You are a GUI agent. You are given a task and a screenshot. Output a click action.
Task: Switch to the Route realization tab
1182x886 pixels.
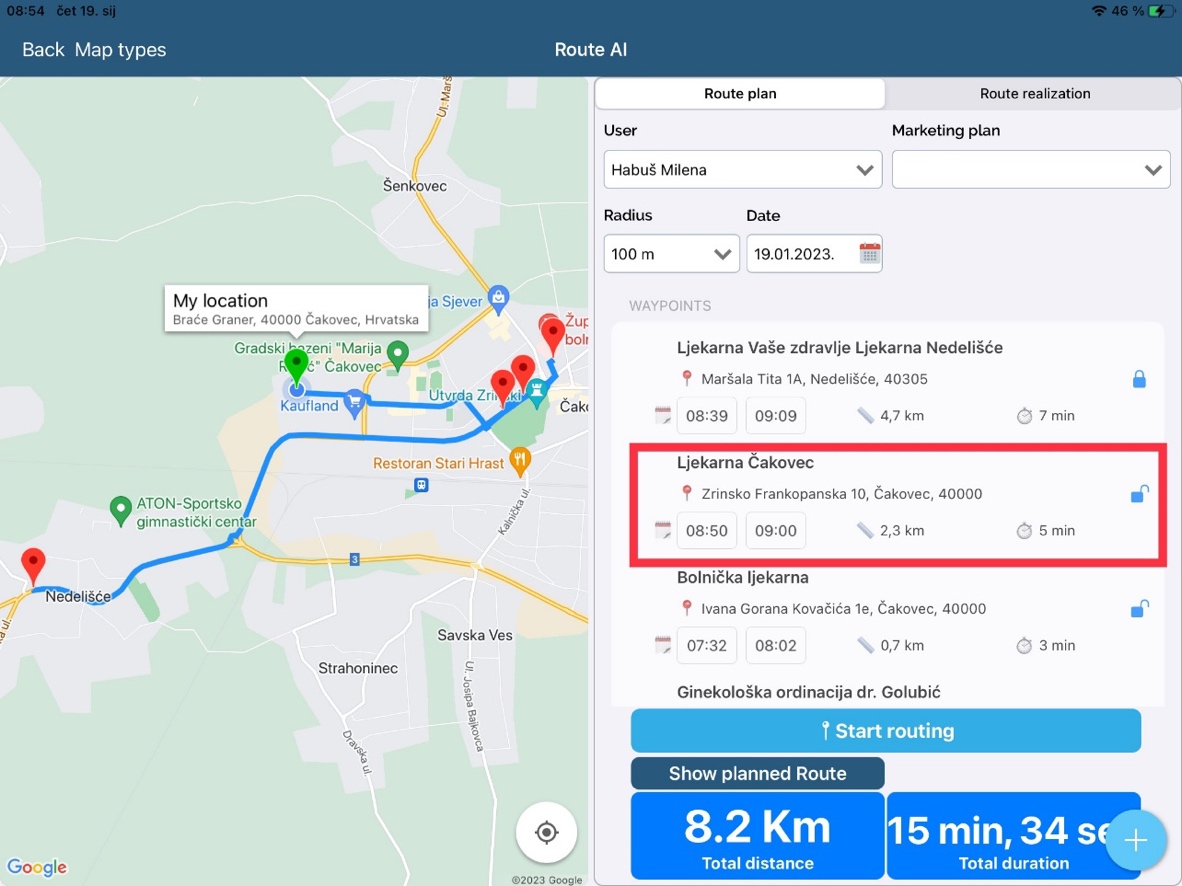click(1034, 94)
